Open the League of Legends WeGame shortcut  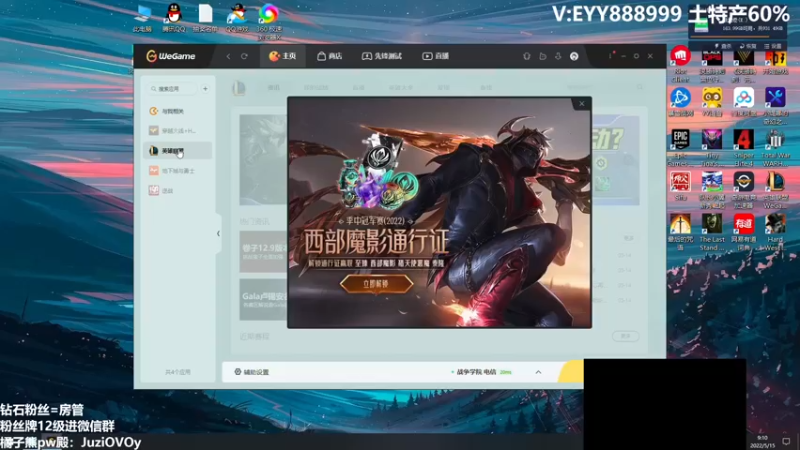[775, 190]
